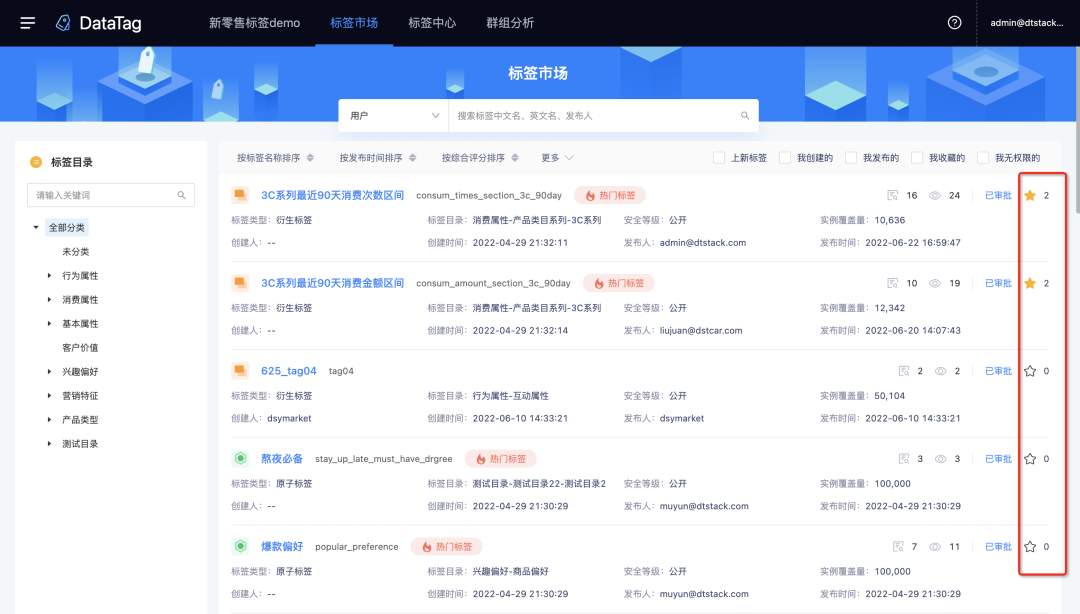Collapse the 全部分类 tree node

click(x=37, y=228)
